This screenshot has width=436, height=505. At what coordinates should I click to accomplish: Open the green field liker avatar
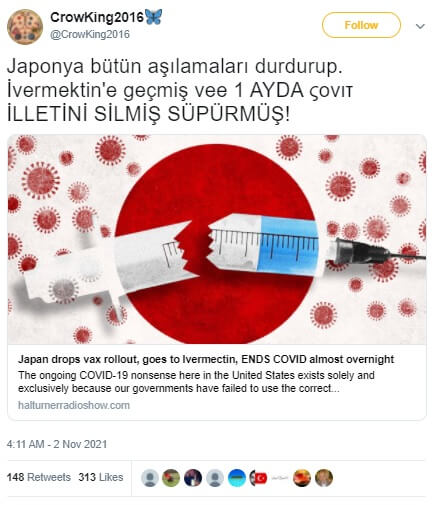[171, 478]
